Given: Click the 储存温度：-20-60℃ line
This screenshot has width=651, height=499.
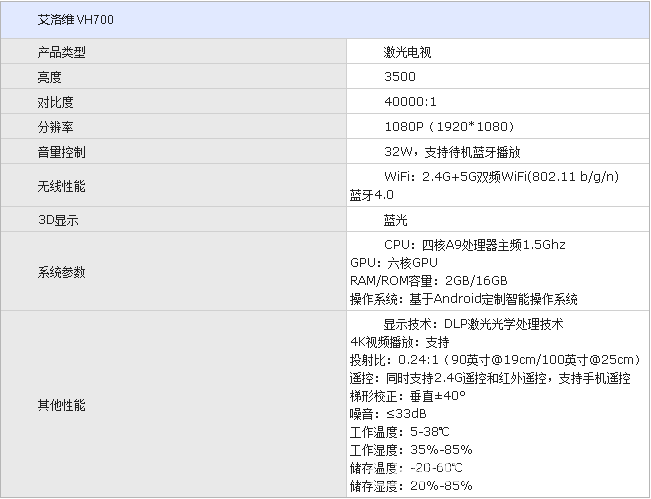Looking at the screenshot, I should click(406, 468).
